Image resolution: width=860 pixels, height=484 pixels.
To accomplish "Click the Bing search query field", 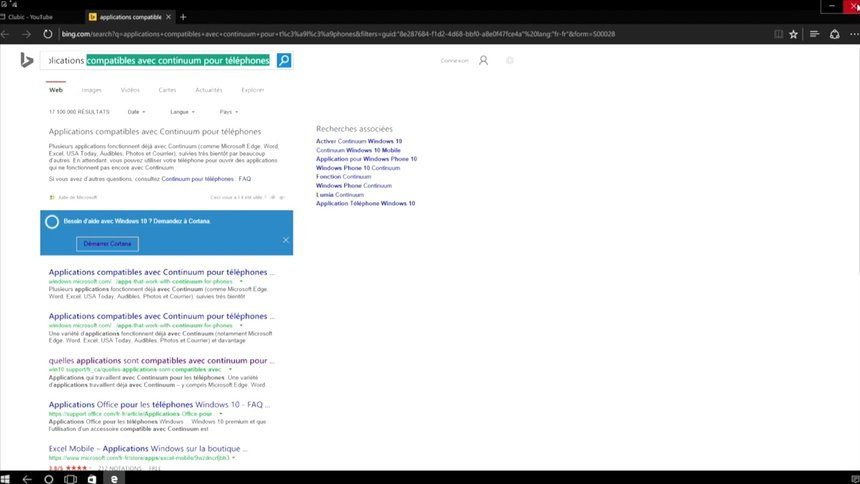I will point(158,60).
